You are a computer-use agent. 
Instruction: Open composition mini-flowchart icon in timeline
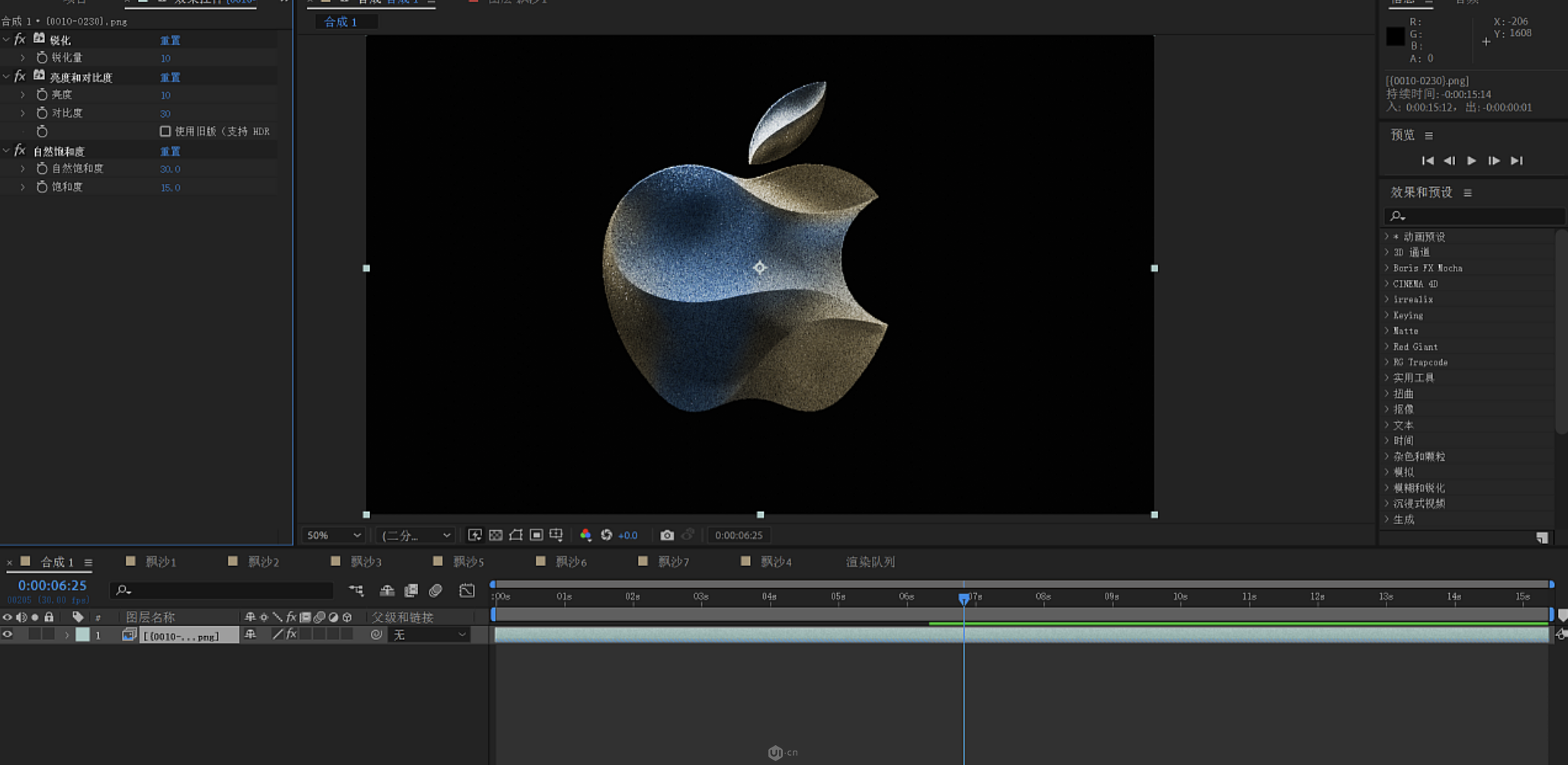pos(356,590)
